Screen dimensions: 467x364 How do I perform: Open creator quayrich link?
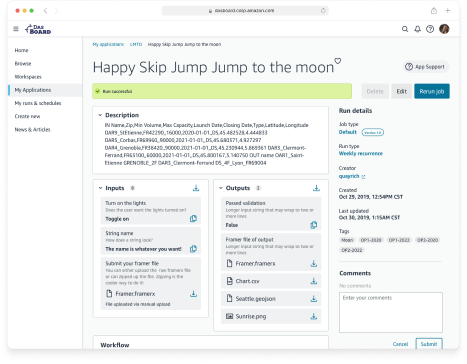point(349,176)
